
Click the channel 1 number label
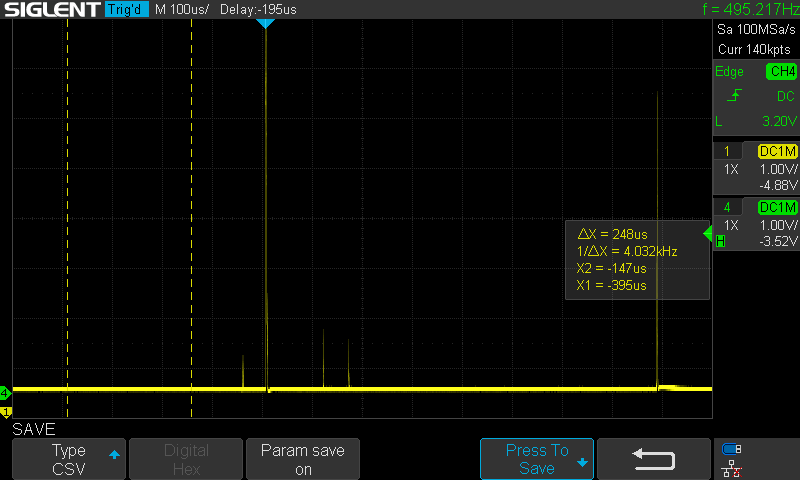[x=727, y=151]
